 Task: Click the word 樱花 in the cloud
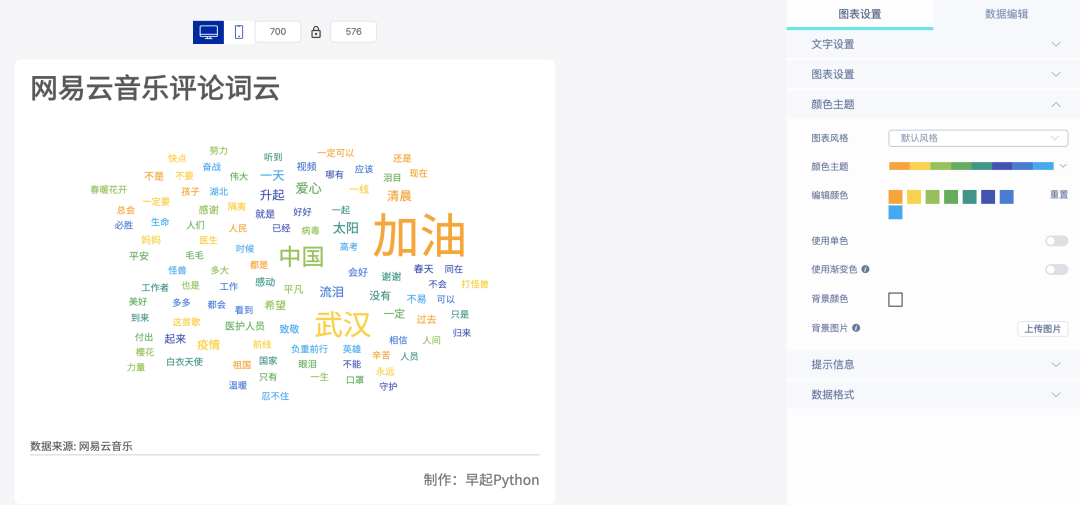point(145,352)
